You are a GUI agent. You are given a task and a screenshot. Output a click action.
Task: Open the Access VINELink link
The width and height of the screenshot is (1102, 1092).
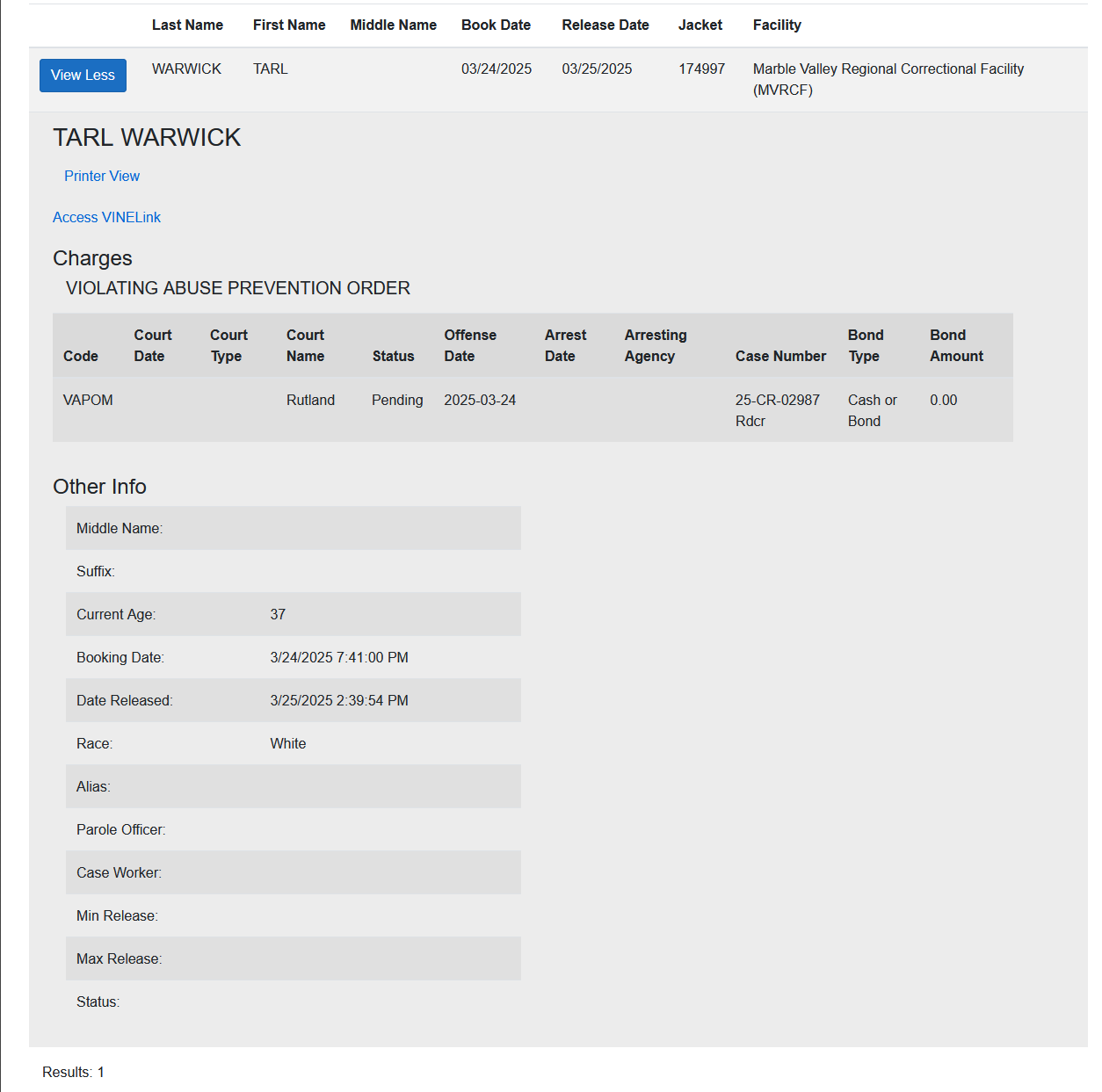click(x=106, y=217)
